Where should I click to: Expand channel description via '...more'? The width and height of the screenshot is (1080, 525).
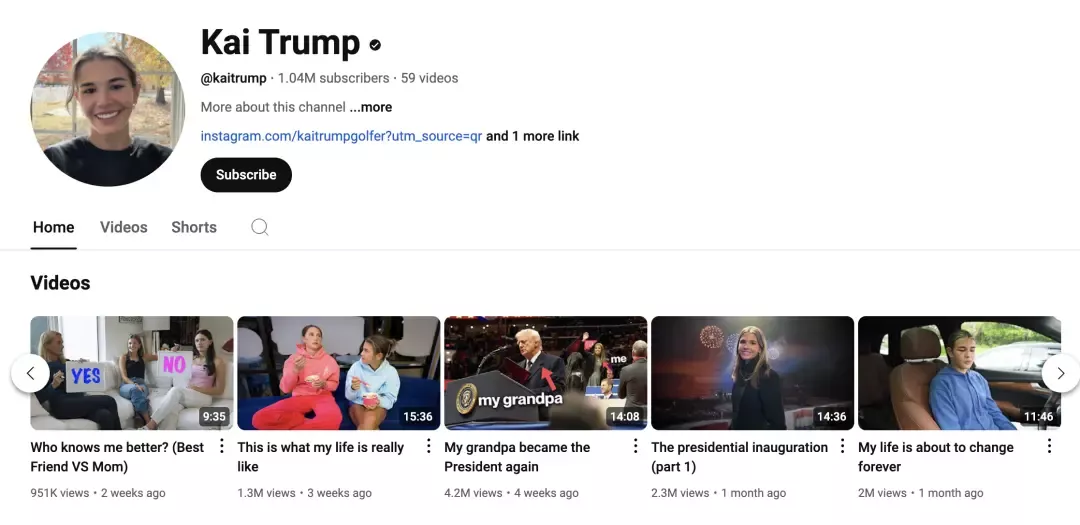click(x=371, y=107)
